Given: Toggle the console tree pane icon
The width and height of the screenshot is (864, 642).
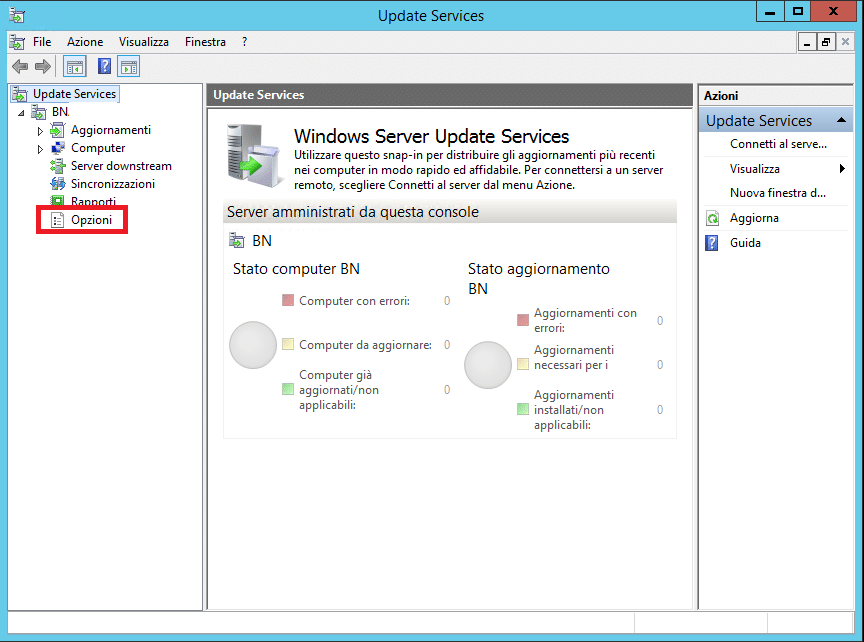Looking at the screenshot, I should 74,67.
